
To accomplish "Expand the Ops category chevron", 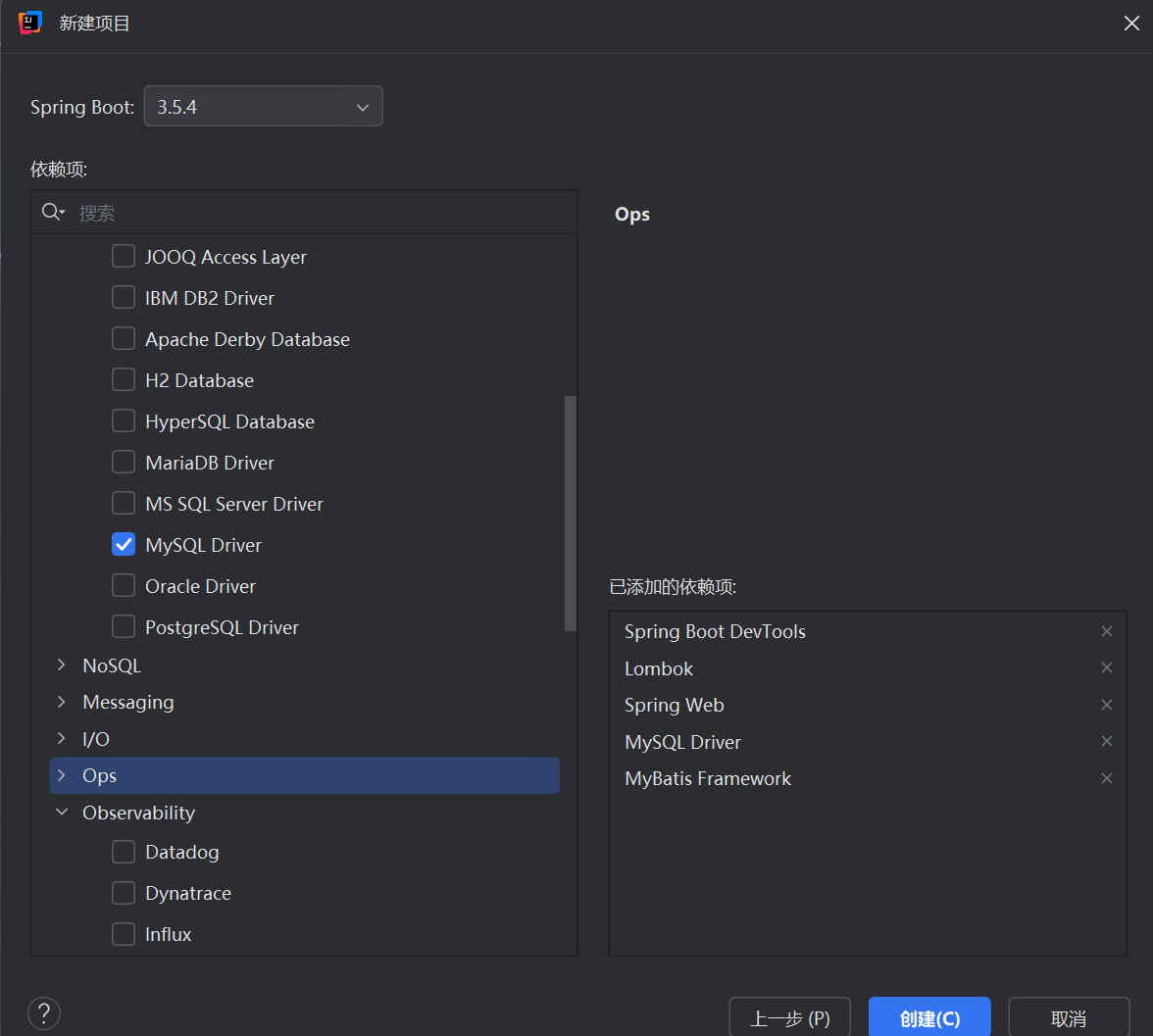I will tap(62, 775).
